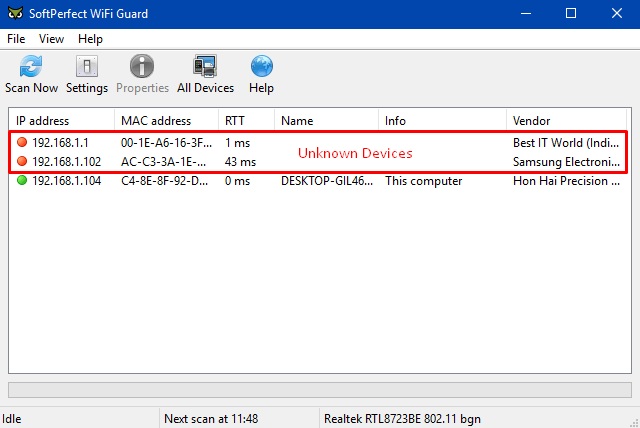Select the 192.168.1.1 IP address cell
The image size is (640, 428).
(x=60, y=143)
